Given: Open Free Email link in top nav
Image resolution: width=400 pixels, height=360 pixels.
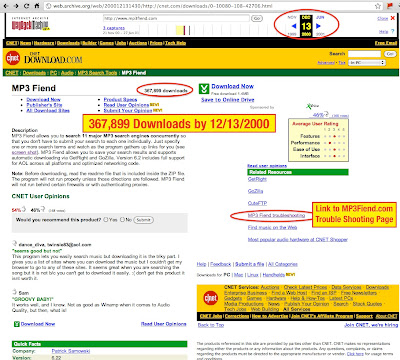Looking at the screenshot, I should click(x=386, y=43).
